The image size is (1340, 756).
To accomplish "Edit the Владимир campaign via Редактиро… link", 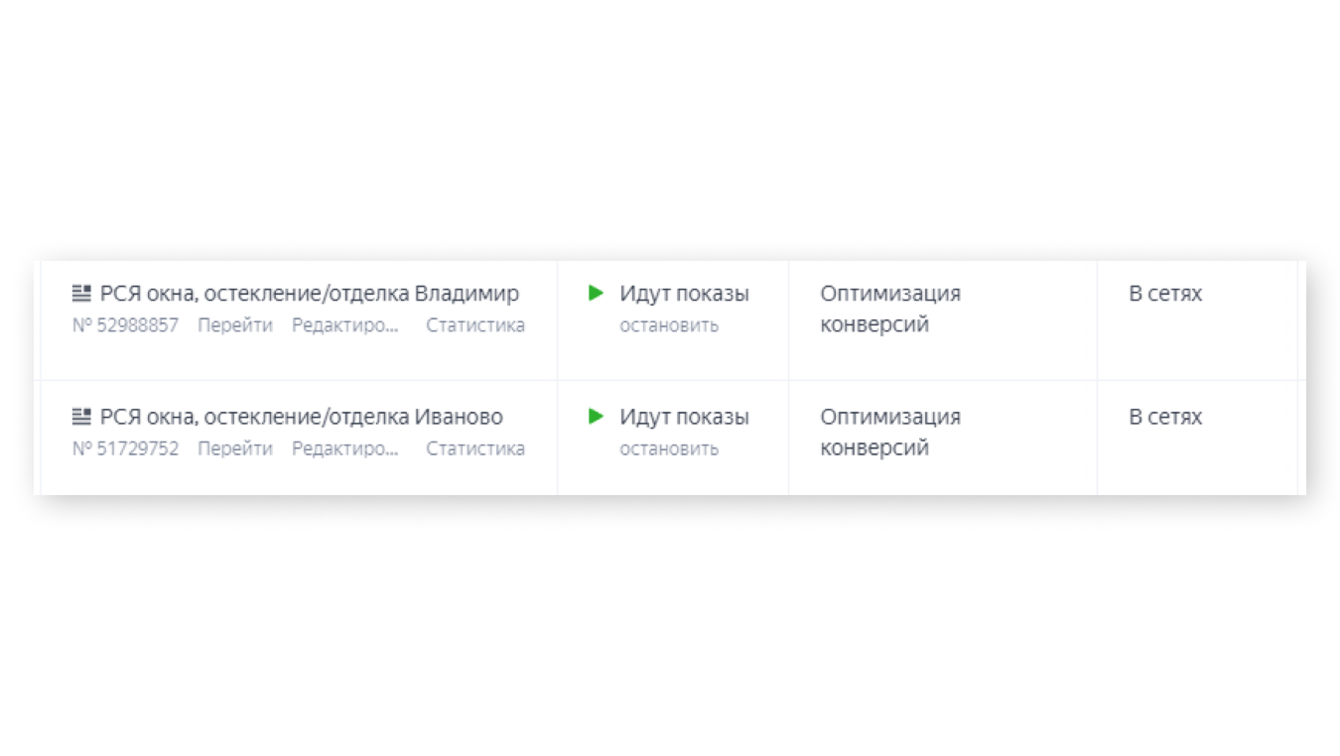I will pyautogui.click(x=345, y=325).
